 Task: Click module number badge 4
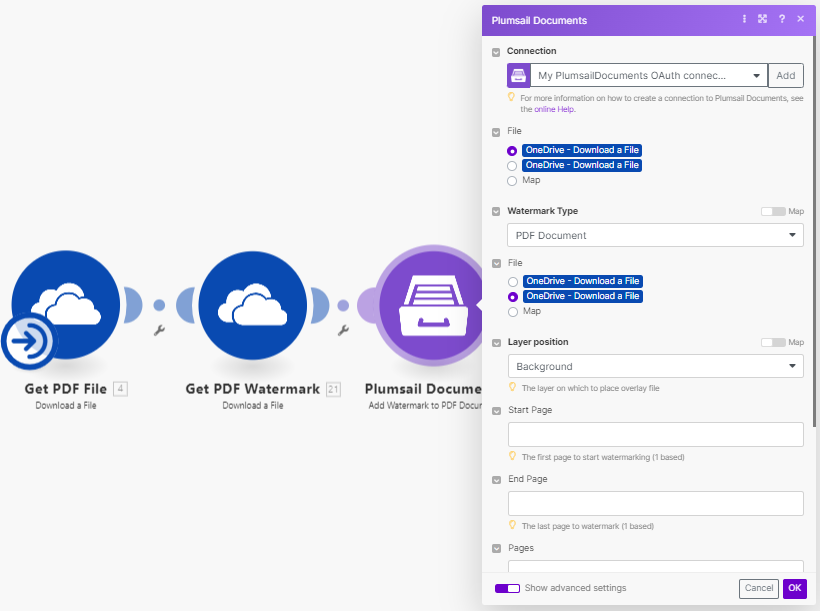pos(120,389)
